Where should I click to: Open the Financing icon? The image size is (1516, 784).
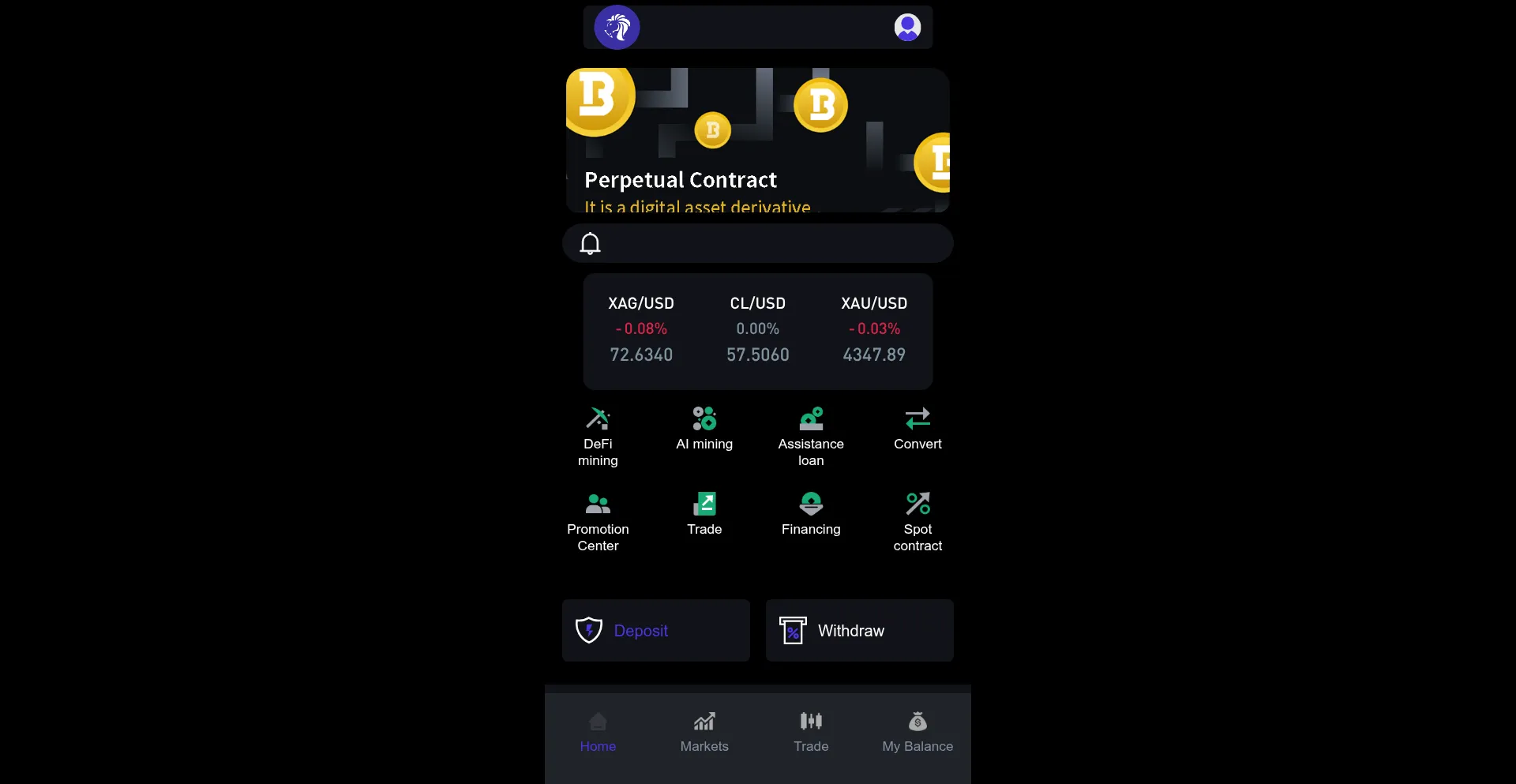[811, 504]
